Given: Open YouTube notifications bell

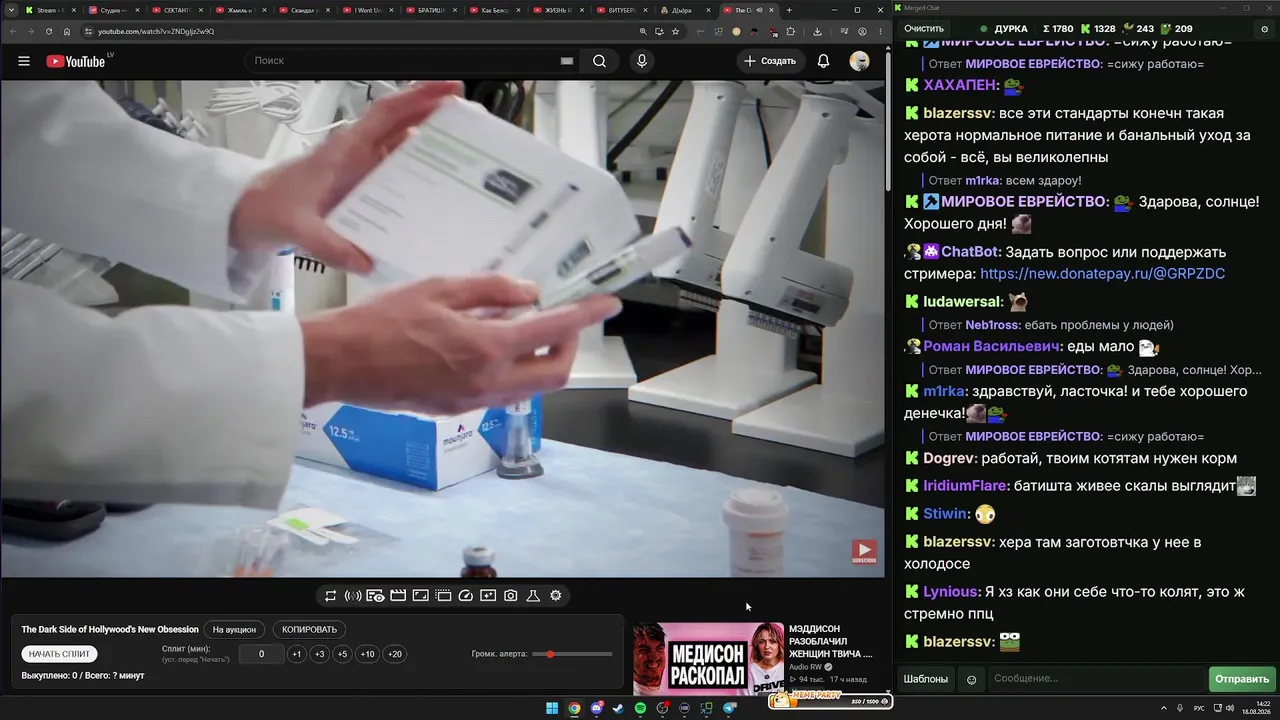Looking at the screenshot, I should click(x=823, y=61).
